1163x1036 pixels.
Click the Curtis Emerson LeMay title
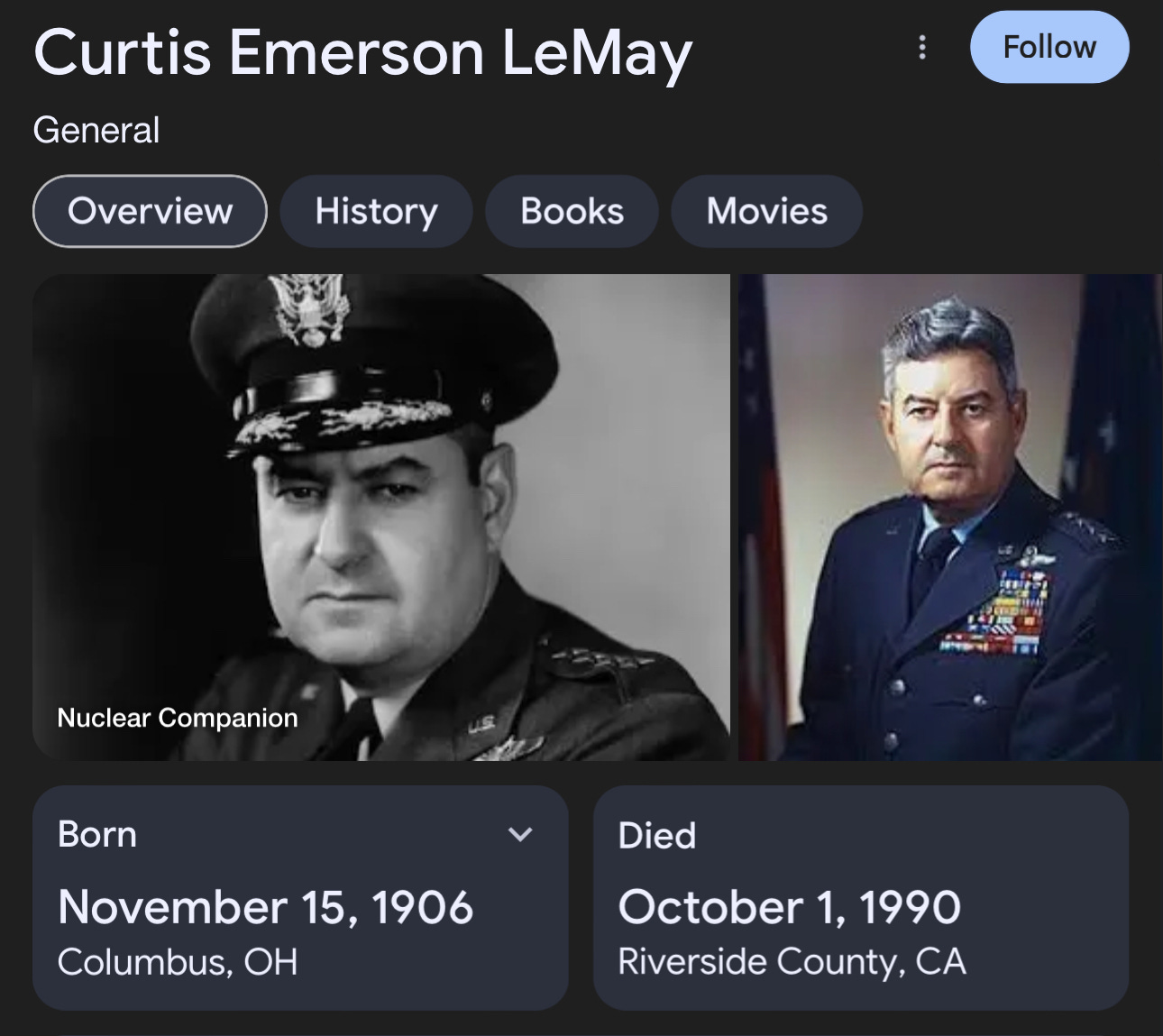[362, 52]
